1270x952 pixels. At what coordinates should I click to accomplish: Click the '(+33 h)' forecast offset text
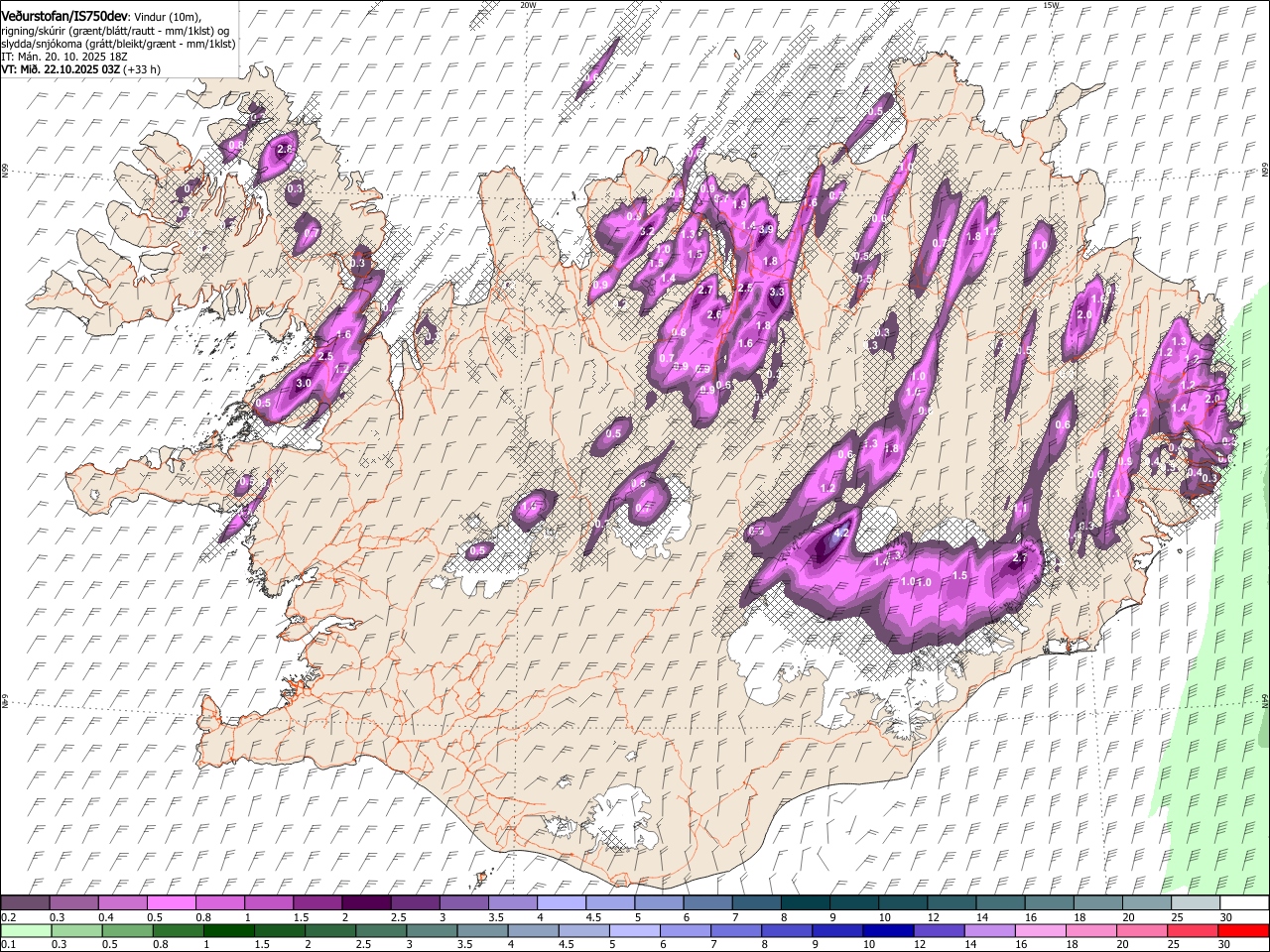pyautogui.click(x=143, y=70)
